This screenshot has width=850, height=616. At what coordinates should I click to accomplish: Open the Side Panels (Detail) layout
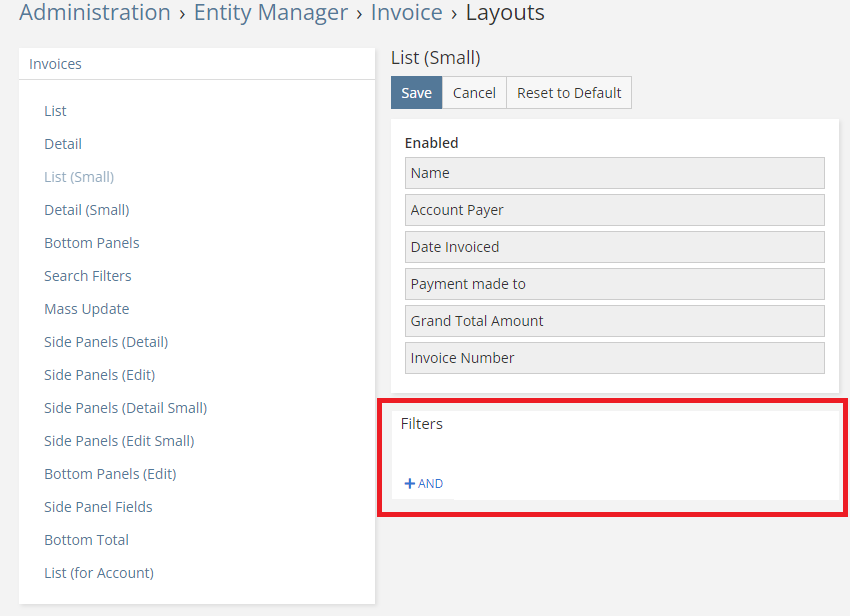click(106, 342)
